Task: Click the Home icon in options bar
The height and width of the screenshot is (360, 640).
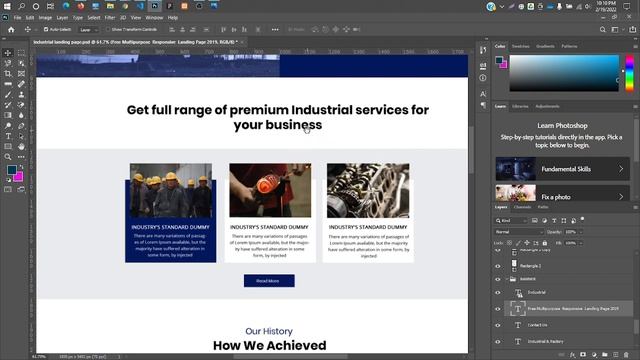Action: pyautogui.click(x=11, y=29)
